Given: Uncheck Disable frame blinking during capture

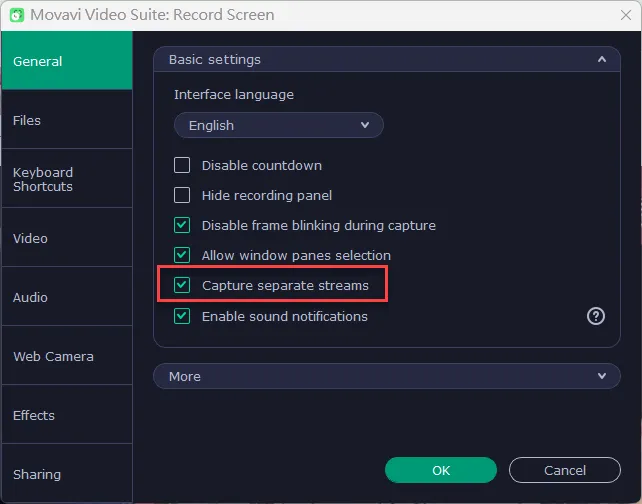Looking at the screenshot, I should [182, 225].
